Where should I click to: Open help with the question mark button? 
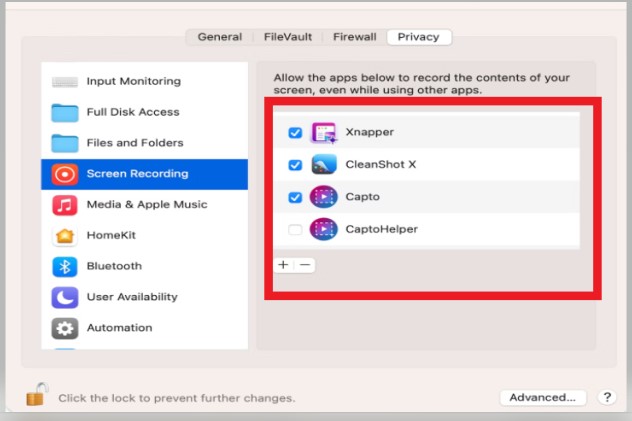pos(607,397)
